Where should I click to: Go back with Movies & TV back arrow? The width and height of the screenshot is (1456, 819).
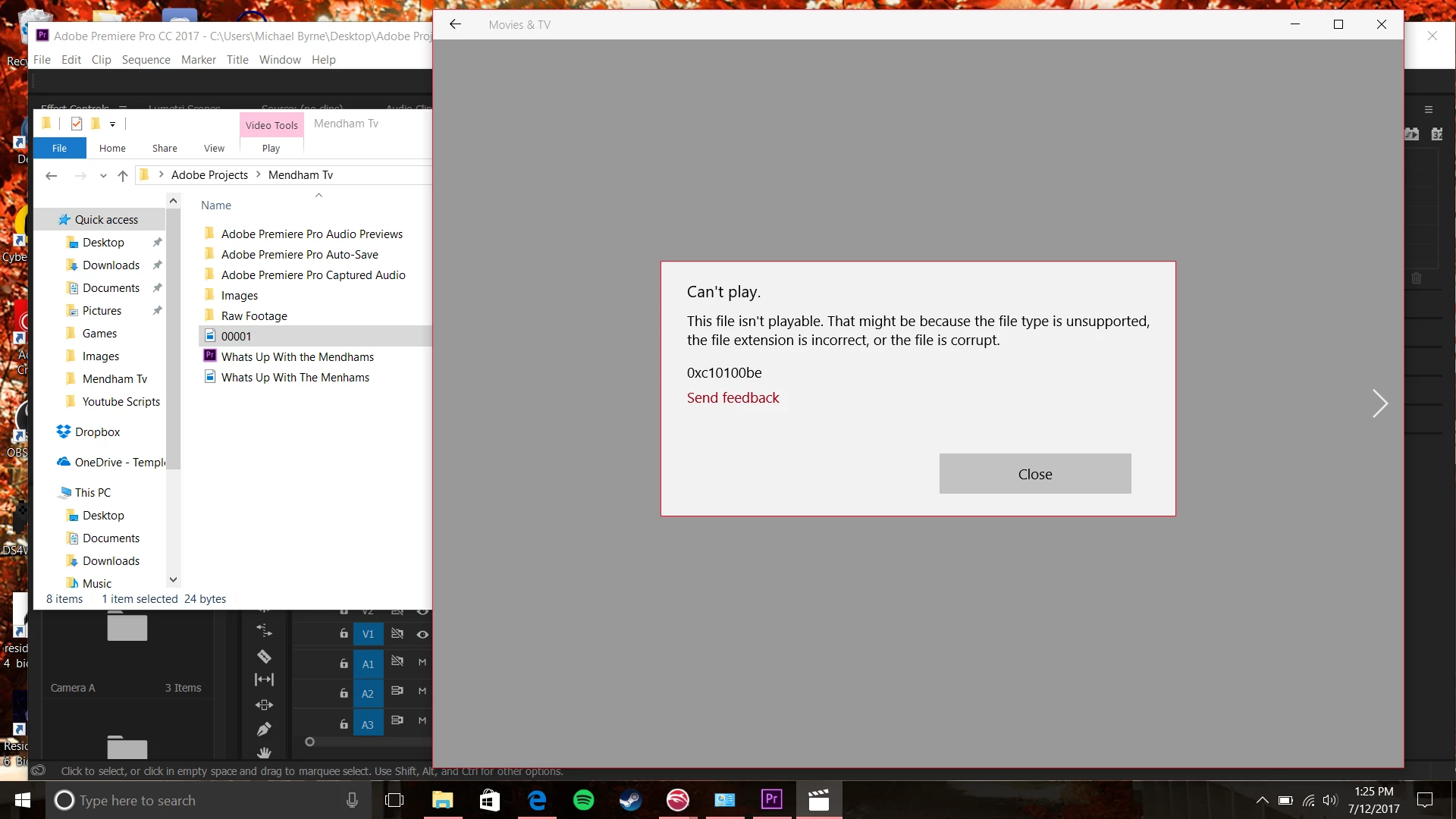[455, 24]
